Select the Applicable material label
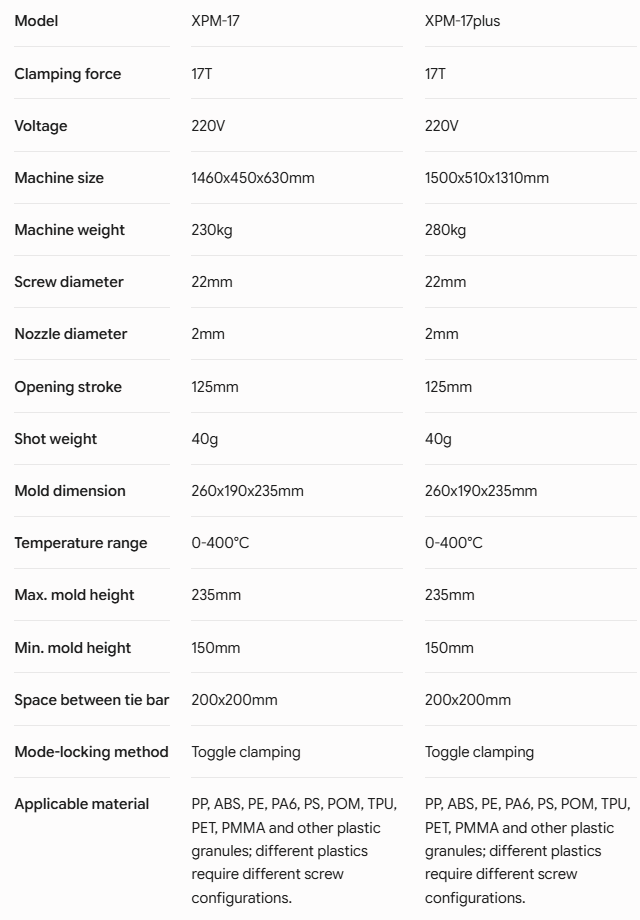The height and width of the screenshot is (920, 640). tap(82, 804)
